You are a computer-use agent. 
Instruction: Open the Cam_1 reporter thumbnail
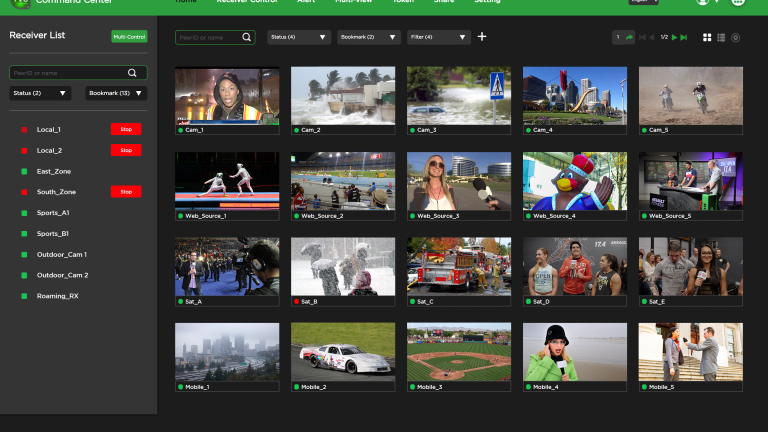[x=227, y=96]
